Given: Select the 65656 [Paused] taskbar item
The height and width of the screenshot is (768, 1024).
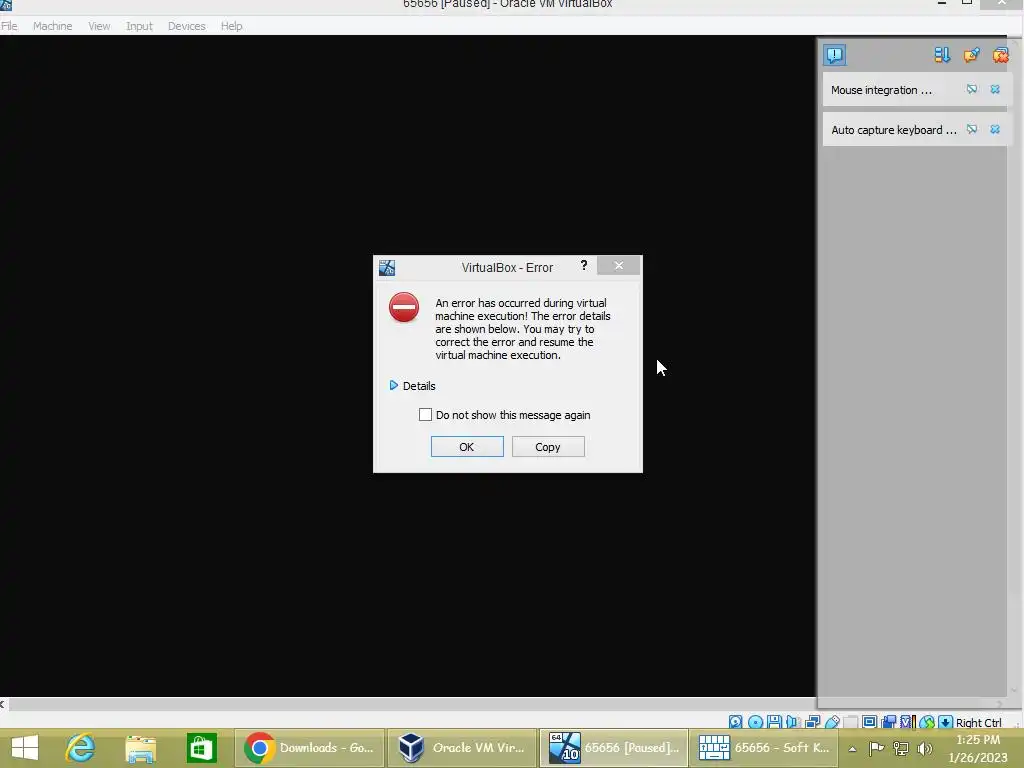Looking at the screenshot, I should [614, 748].
